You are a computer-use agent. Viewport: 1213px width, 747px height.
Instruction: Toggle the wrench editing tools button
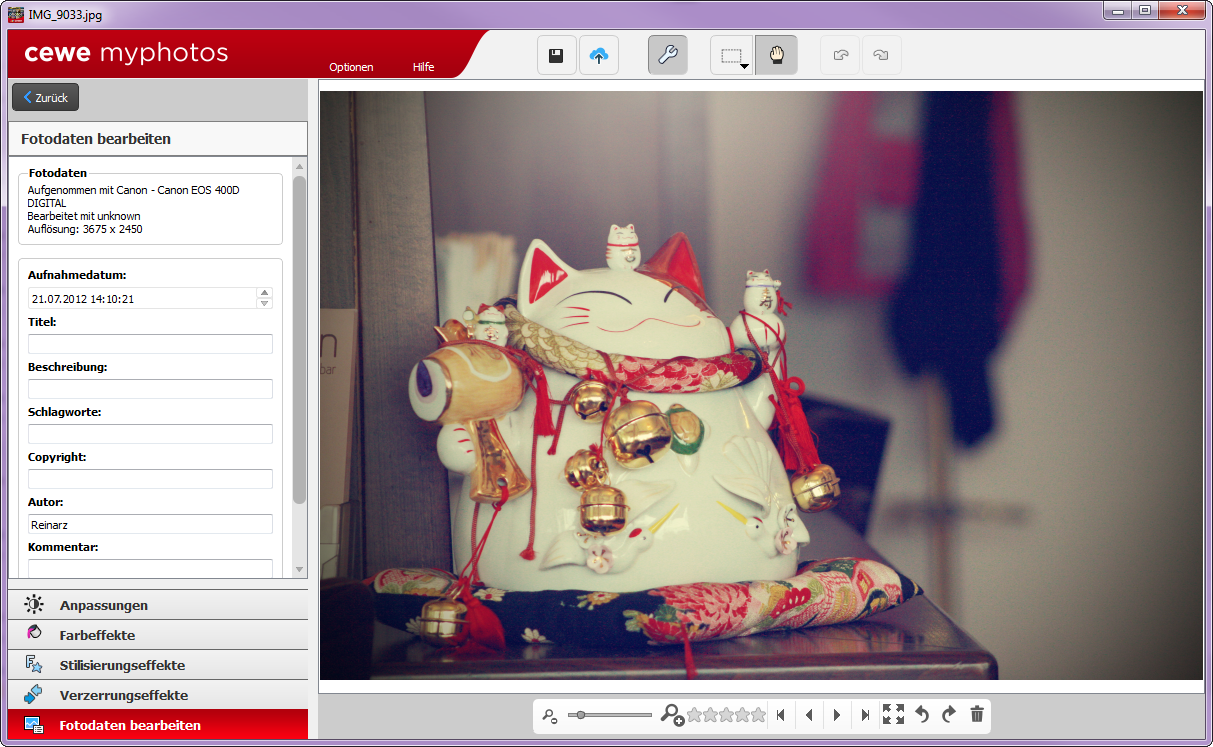(667, 56)
